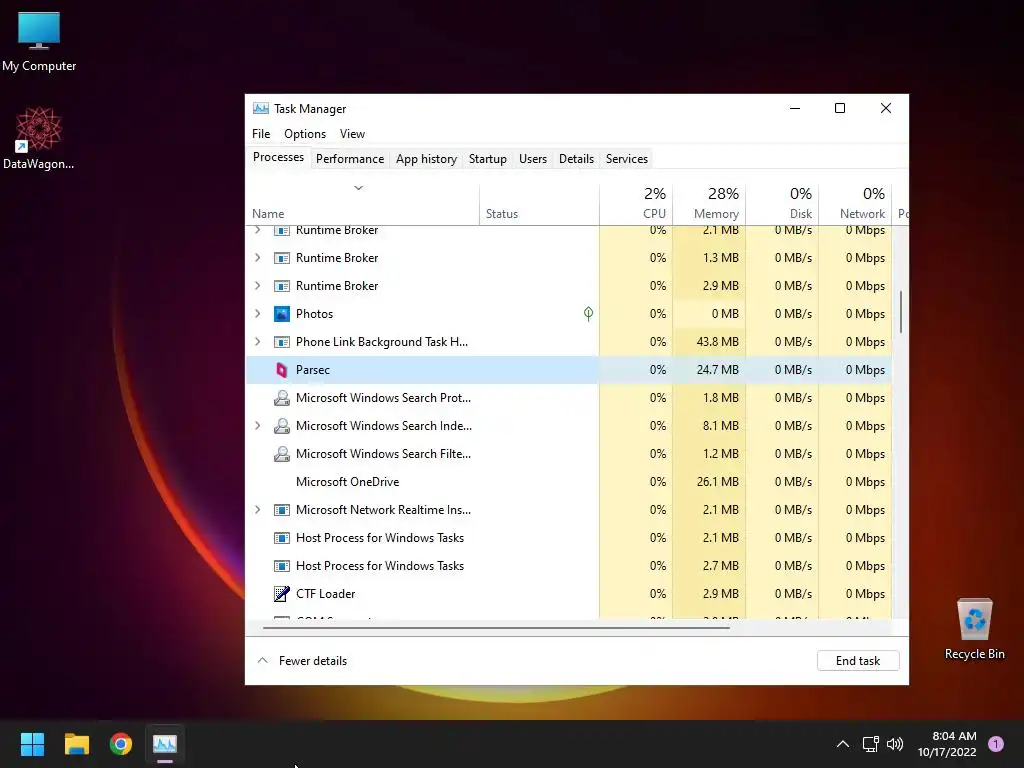This screenshot has width=1024, height=768.
Task: Sort by the CPU column header
Action: (636, 204)
